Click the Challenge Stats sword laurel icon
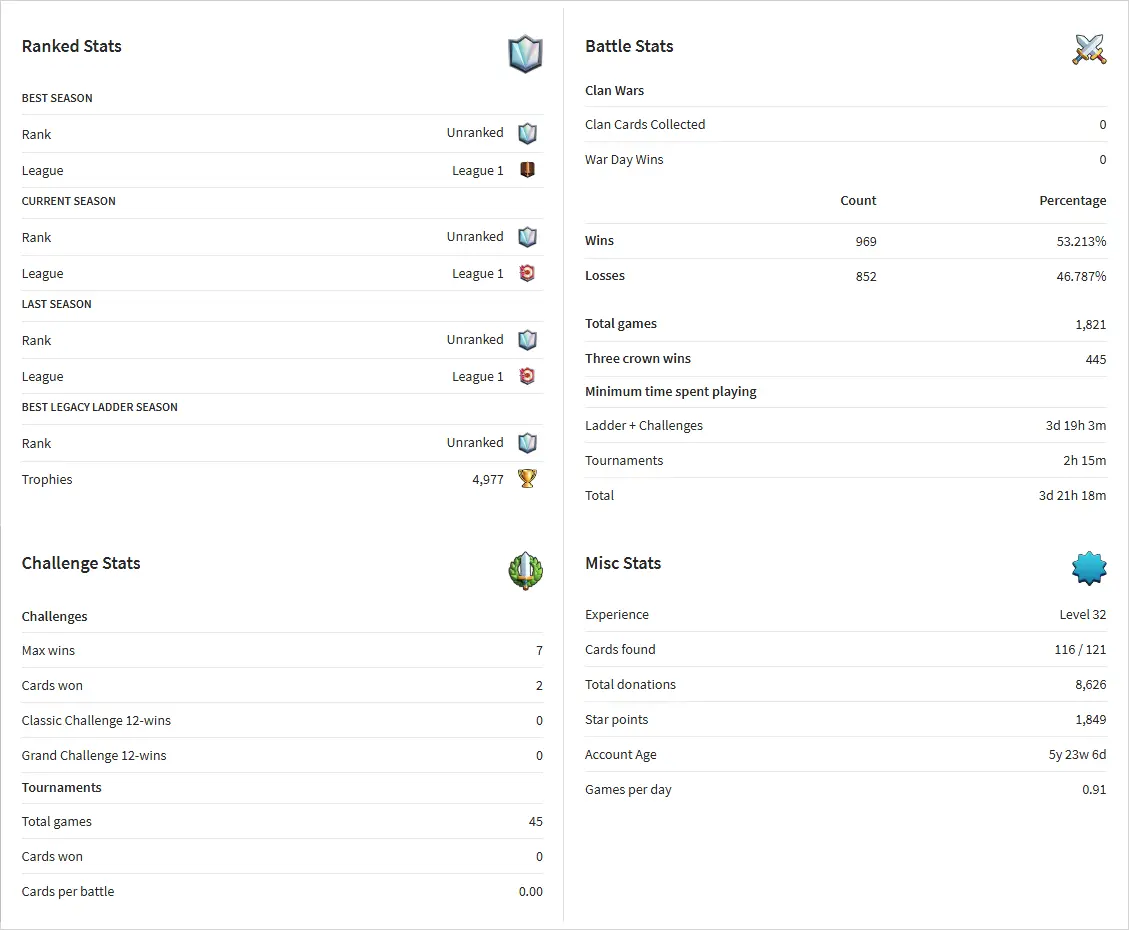 click(525, 571)
